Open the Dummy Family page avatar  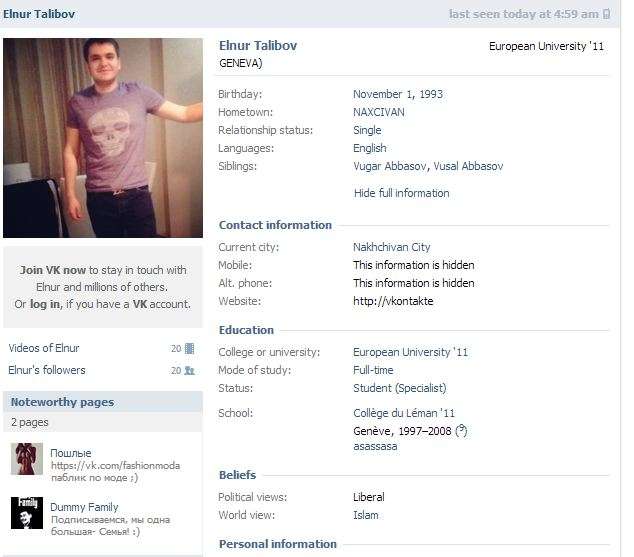27,513
